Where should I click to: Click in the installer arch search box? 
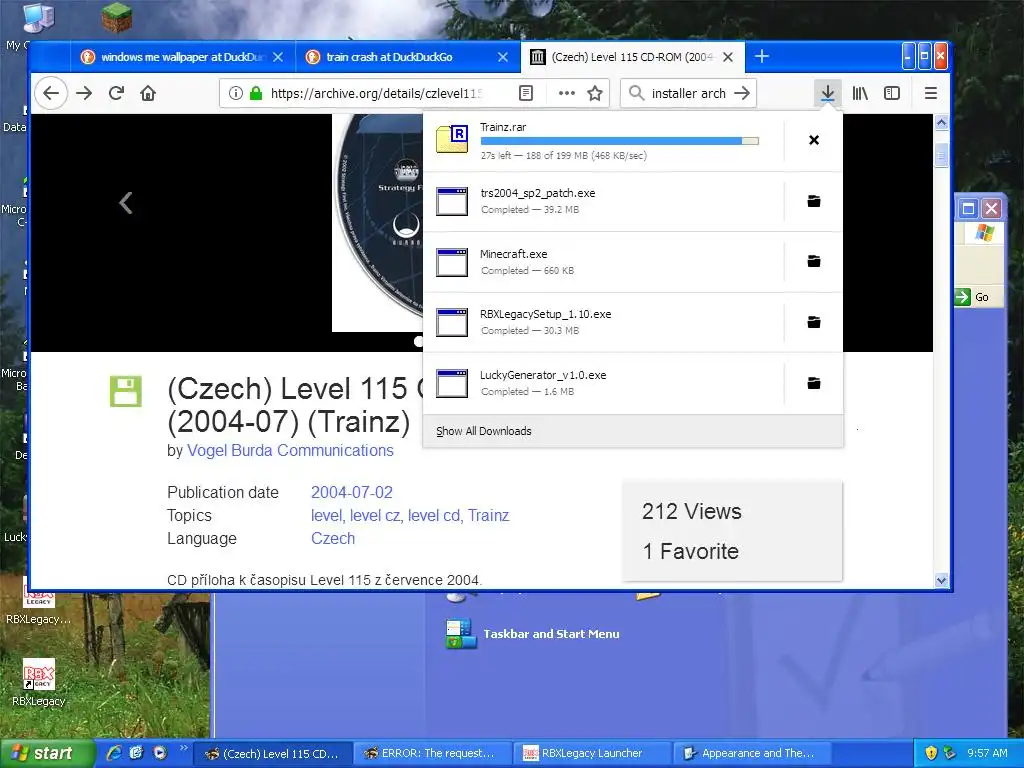(x=688, y=93)
